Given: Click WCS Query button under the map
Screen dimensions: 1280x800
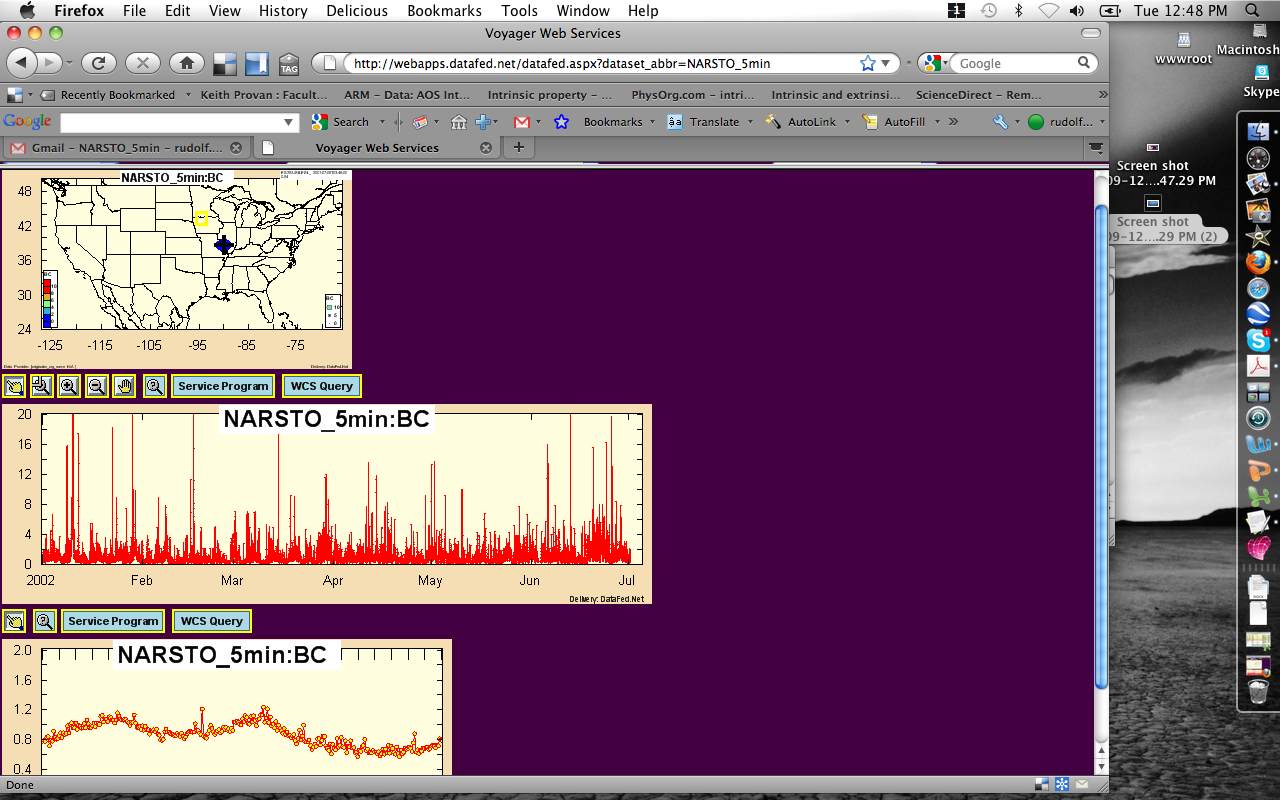Looking at the screenshot, I should [321, 386].
